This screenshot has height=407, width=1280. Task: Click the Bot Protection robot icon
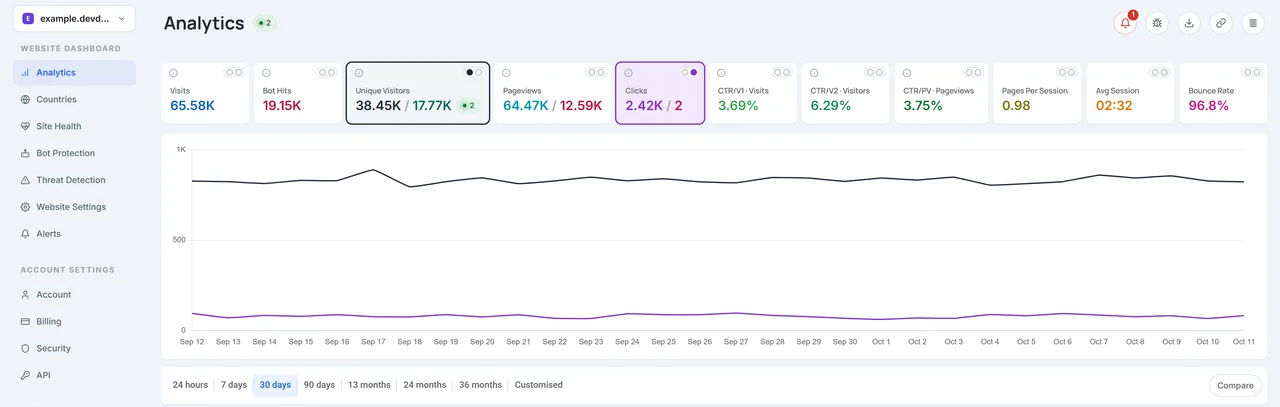(26, 154)
